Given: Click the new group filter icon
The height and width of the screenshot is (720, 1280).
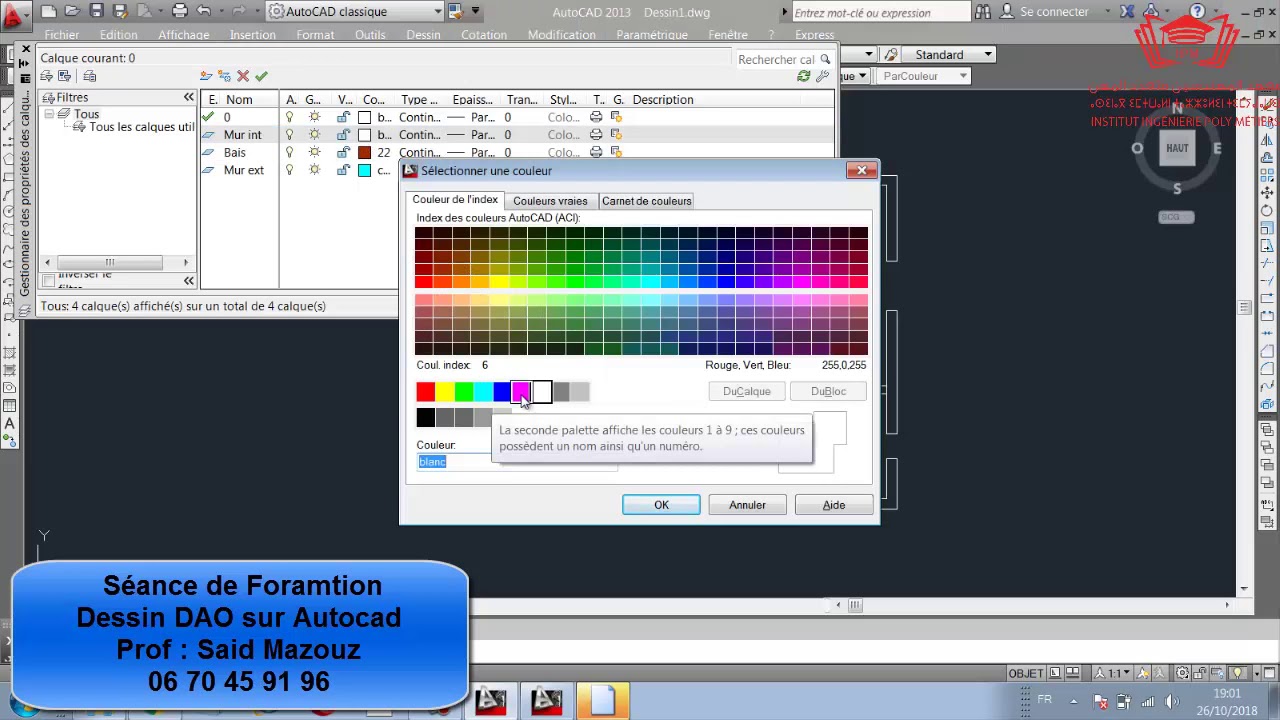Looking at the screenshot, I should [x=64, y=76].
